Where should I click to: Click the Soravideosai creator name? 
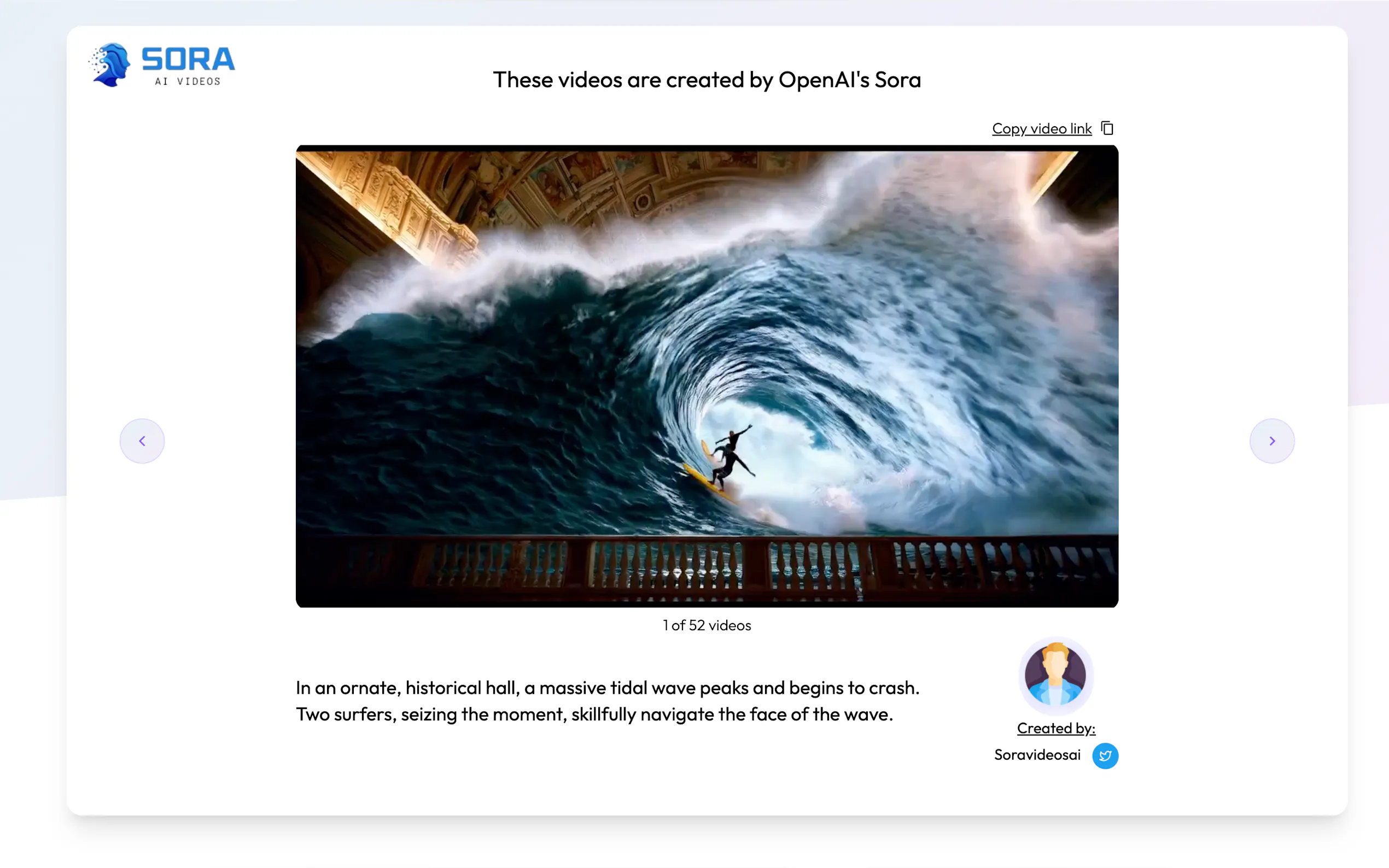[1037, 755]
